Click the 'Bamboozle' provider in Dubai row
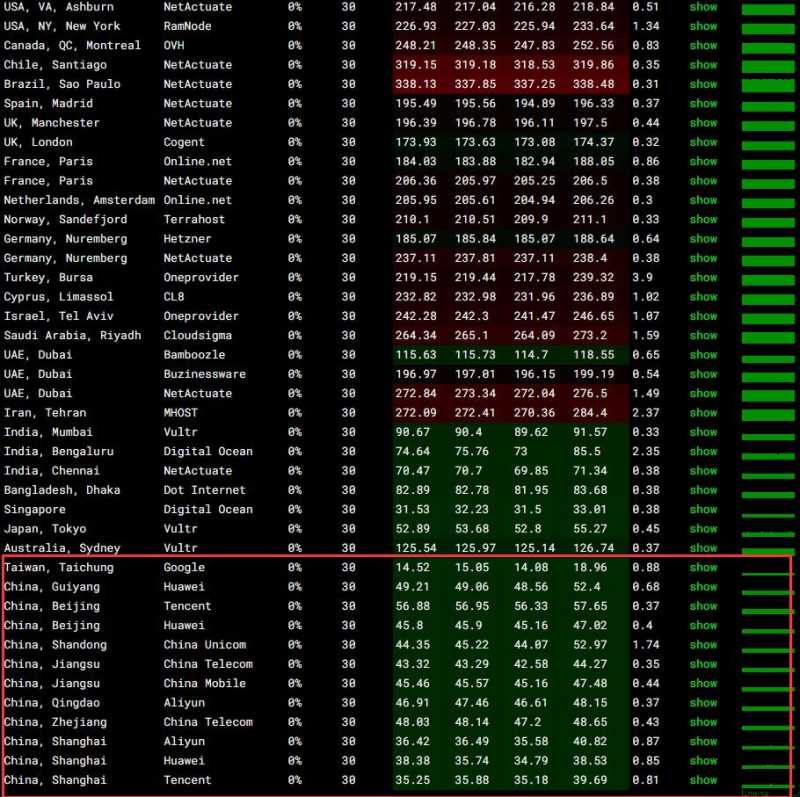 click(x=194, y=354)
